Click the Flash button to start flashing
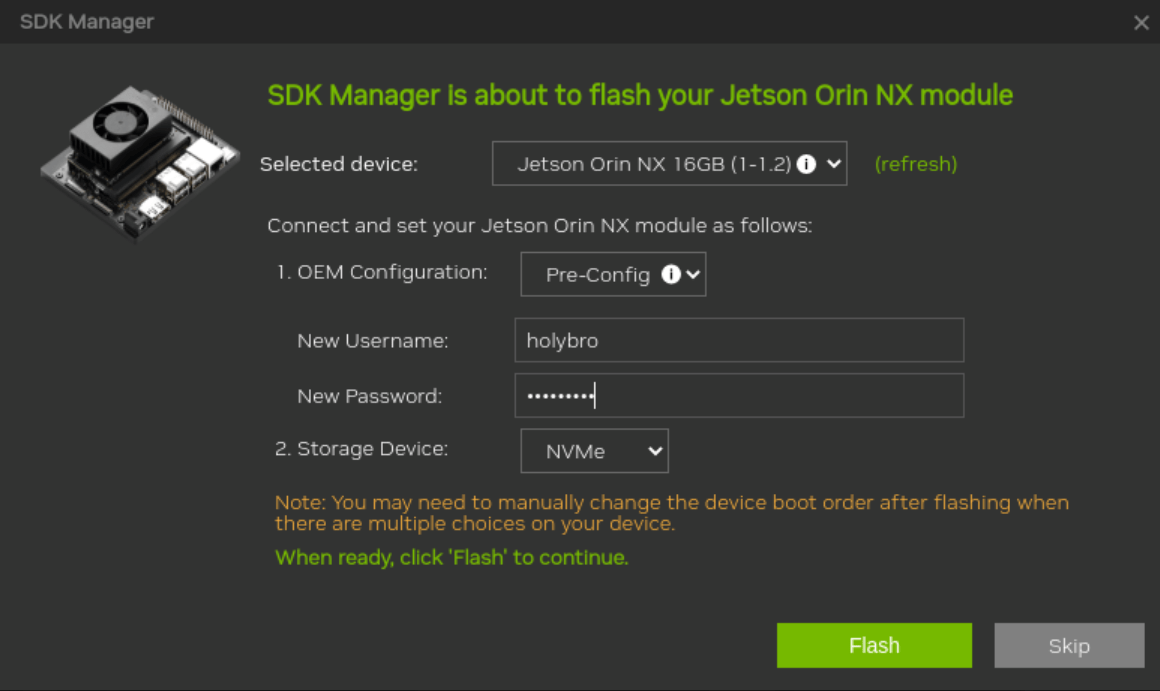Viewport: 1160px width, 691px height. (874, 645)
